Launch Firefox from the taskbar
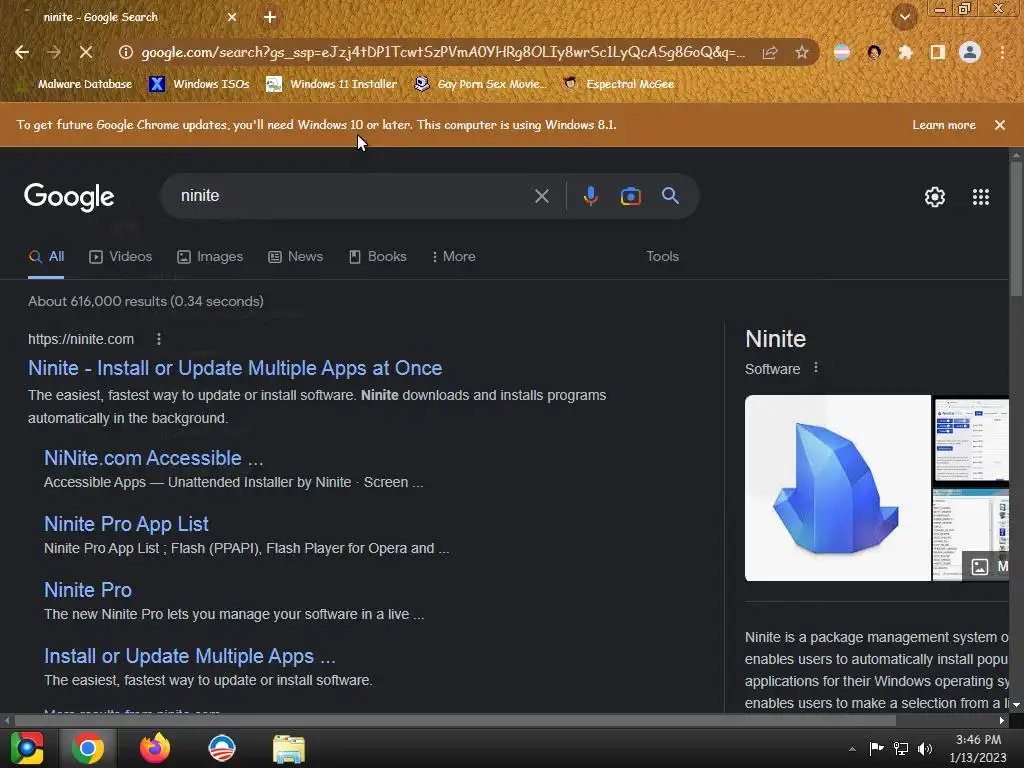1024x768 pixels. coord(155,748)
